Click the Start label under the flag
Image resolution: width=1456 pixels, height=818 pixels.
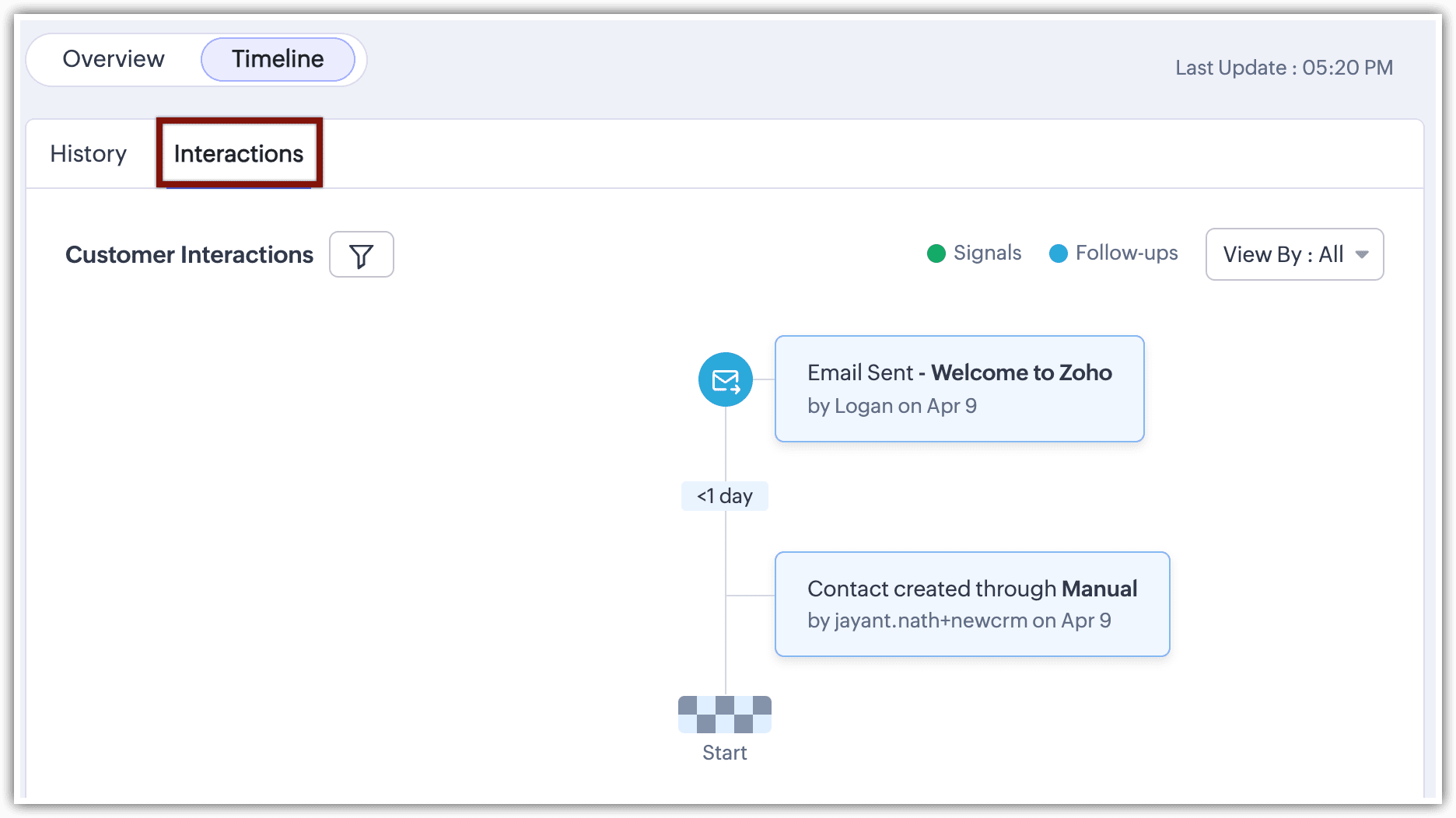pyautogui.click(x=725, y=753)
